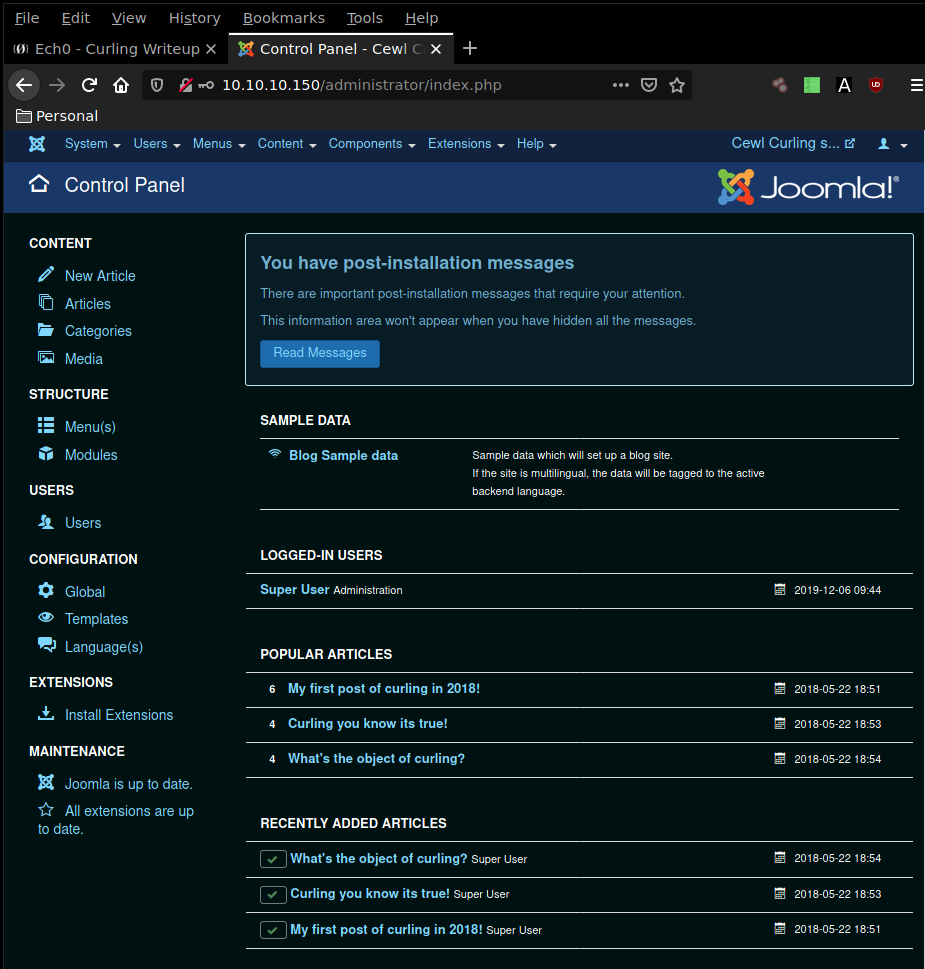Expand the Menus dropdown menu
925x969 pixels.
(219, 144)
